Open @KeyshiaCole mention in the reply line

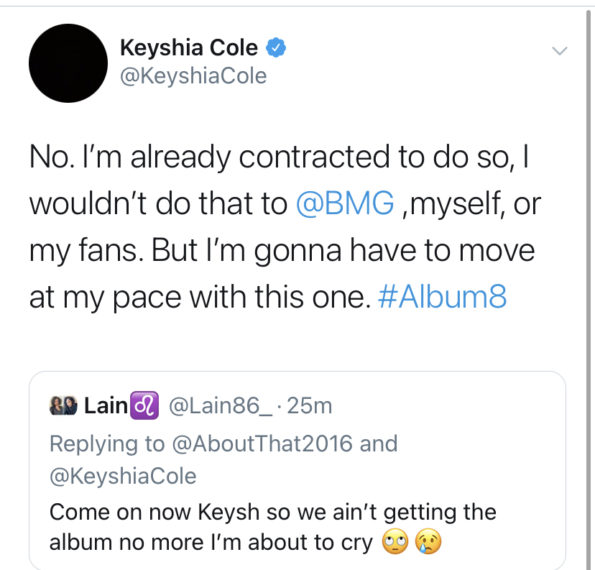(x=123, y=476)
